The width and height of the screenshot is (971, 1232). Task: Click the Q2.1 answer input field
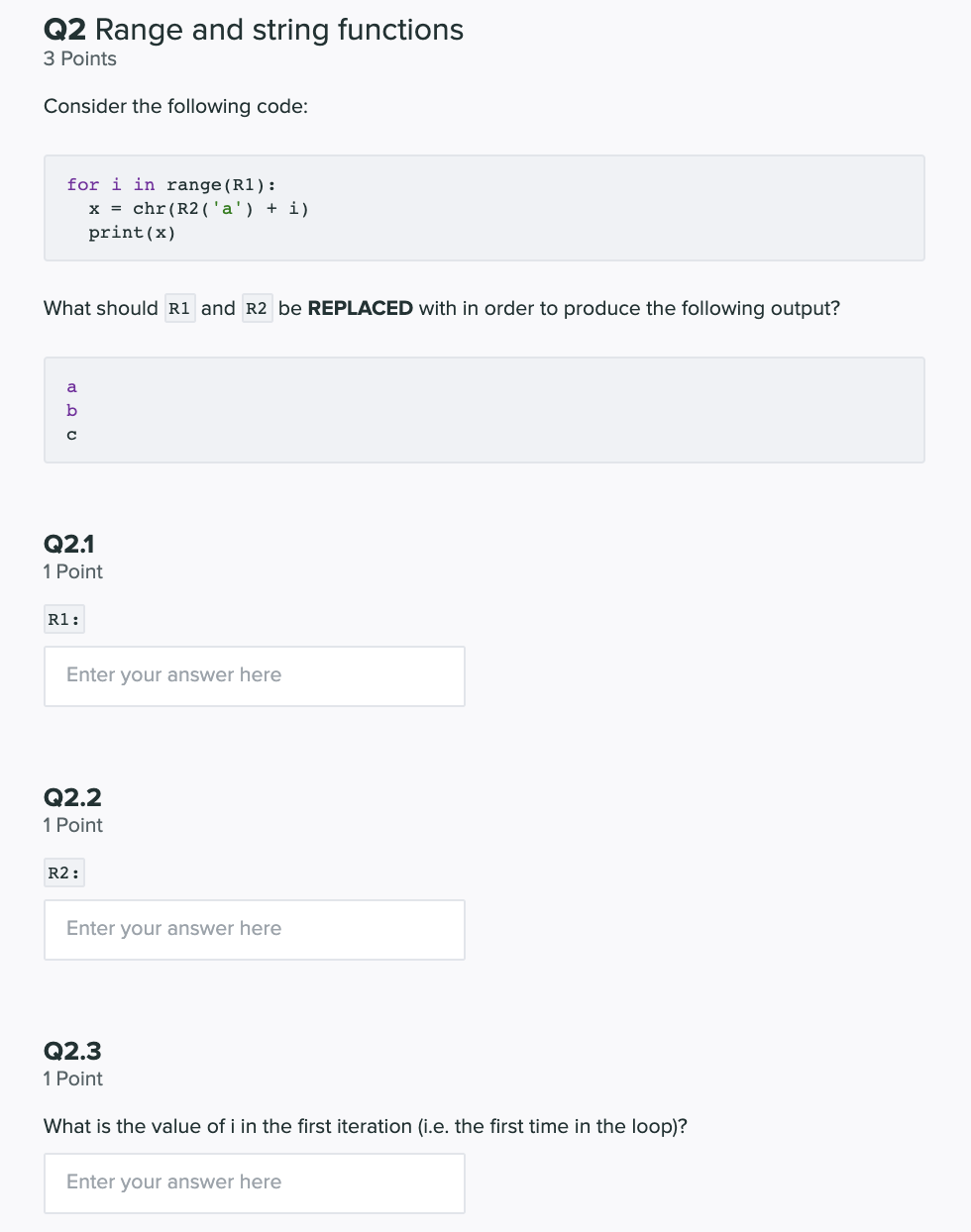coord(254,675)
